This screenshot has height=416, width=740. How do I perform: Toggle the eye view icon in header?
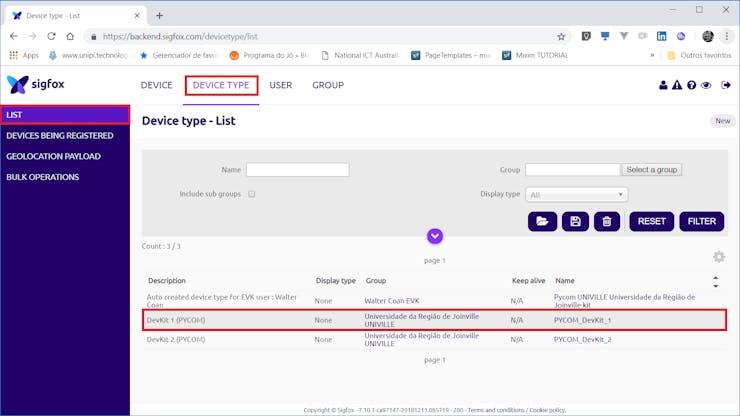(706, 85)
